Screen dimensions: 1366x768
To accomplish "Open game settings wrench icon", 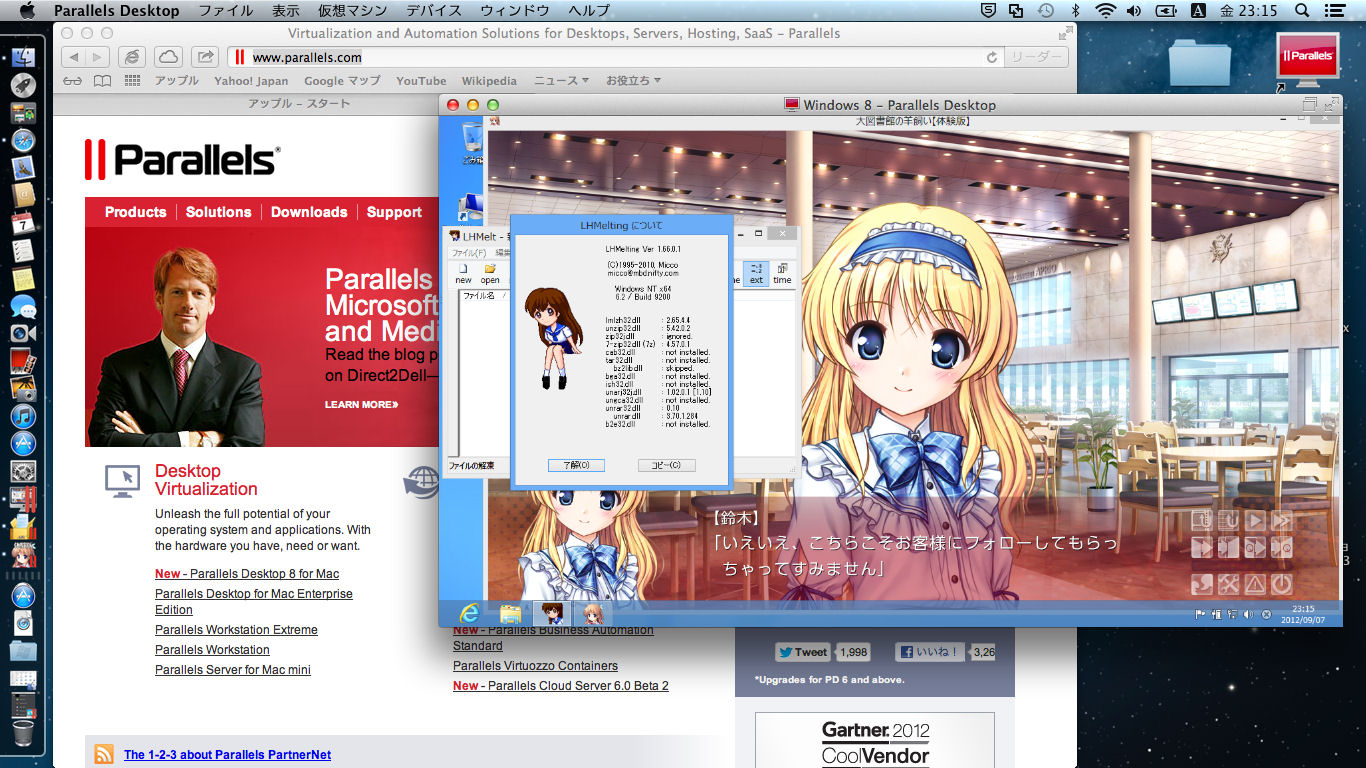I will [x=1228, y=584].
